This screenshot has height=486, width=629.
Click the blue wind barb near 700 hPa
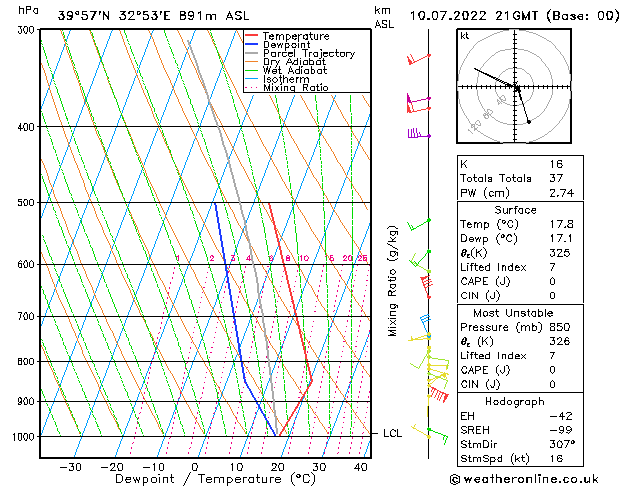pos(426,326)
